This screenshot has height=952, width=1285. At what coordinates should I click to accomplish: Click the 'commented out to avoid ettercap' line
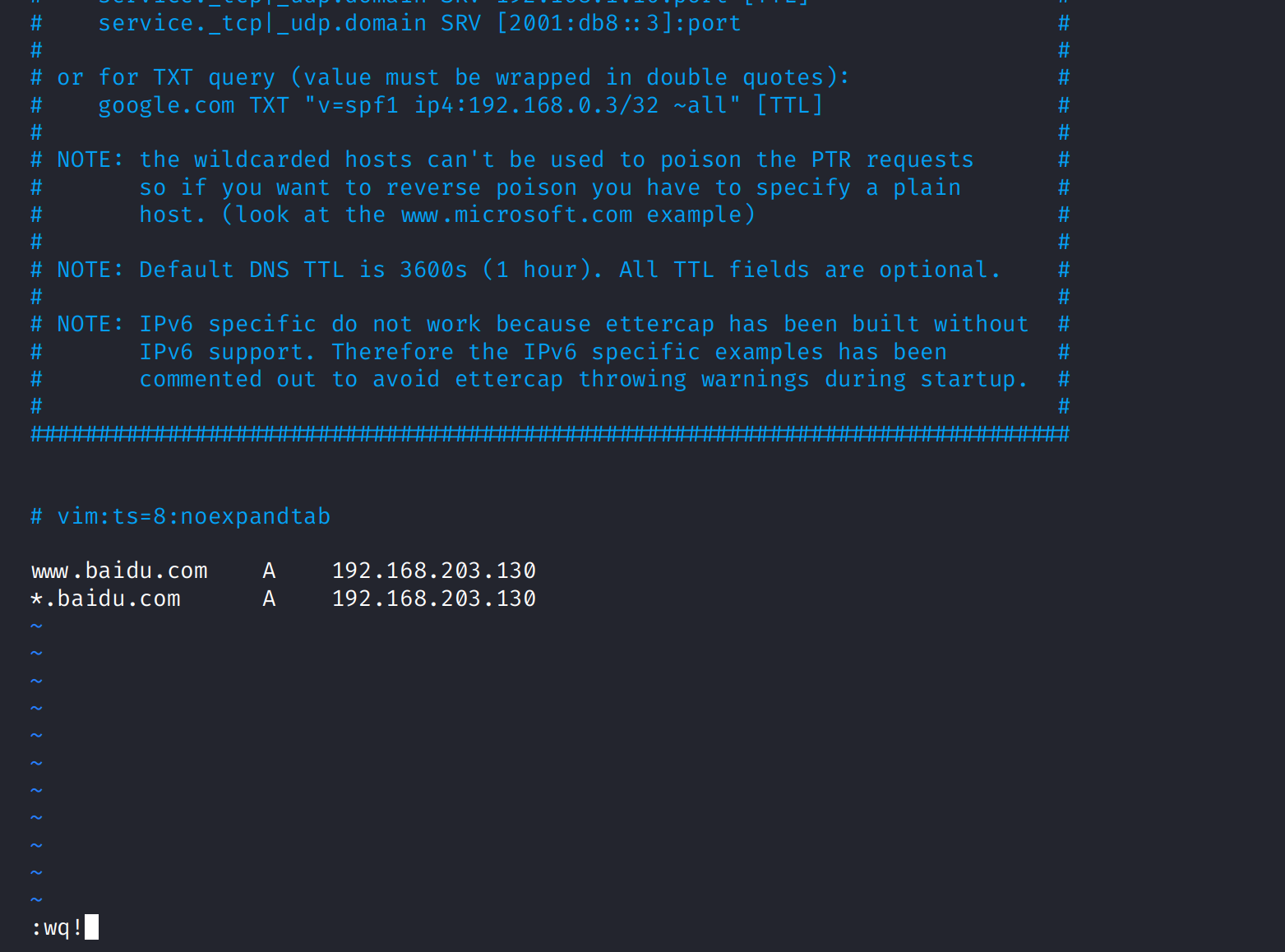[584, 379]
